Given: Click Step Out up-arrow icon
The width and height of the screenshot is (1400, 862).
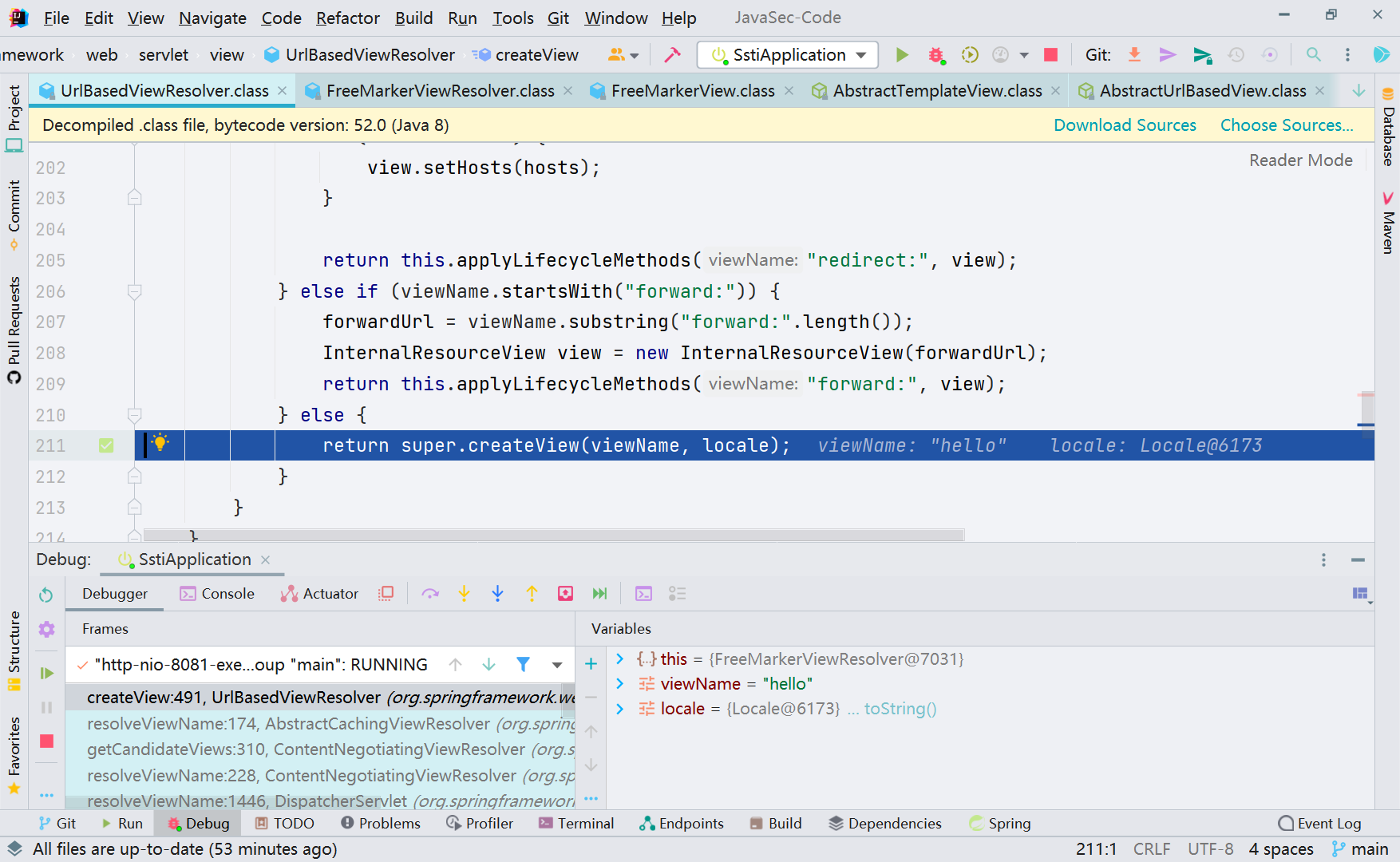Looking at the screenshot, I should coord(532,594).
